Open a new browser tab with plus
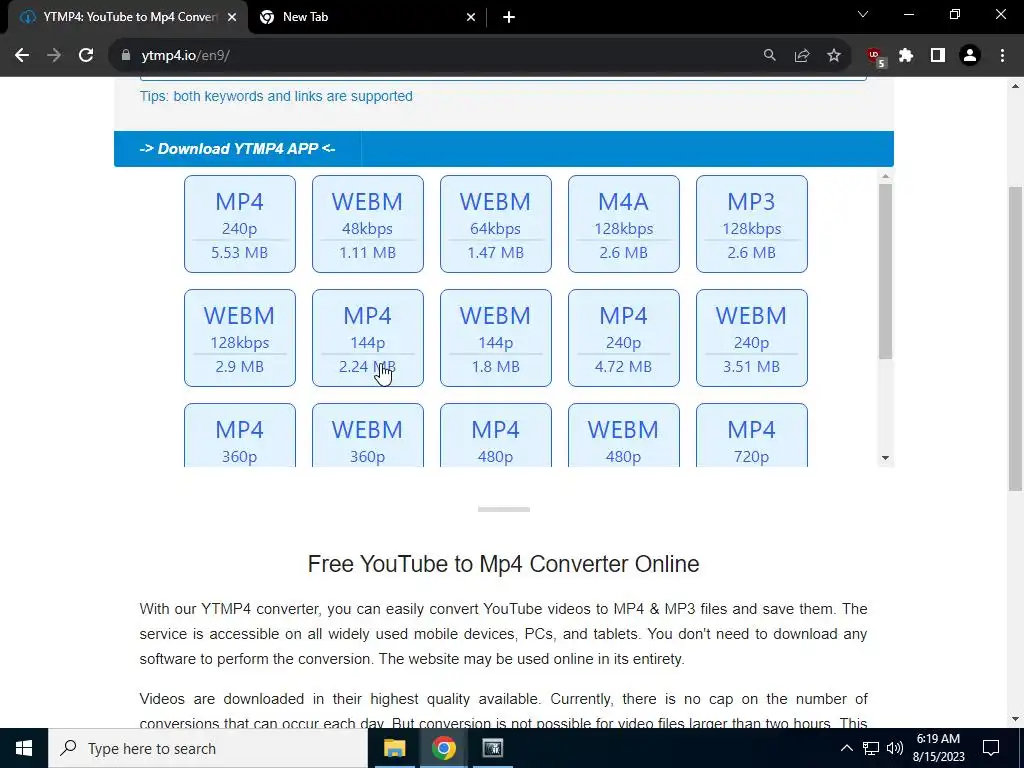 [x=509, y=18]
